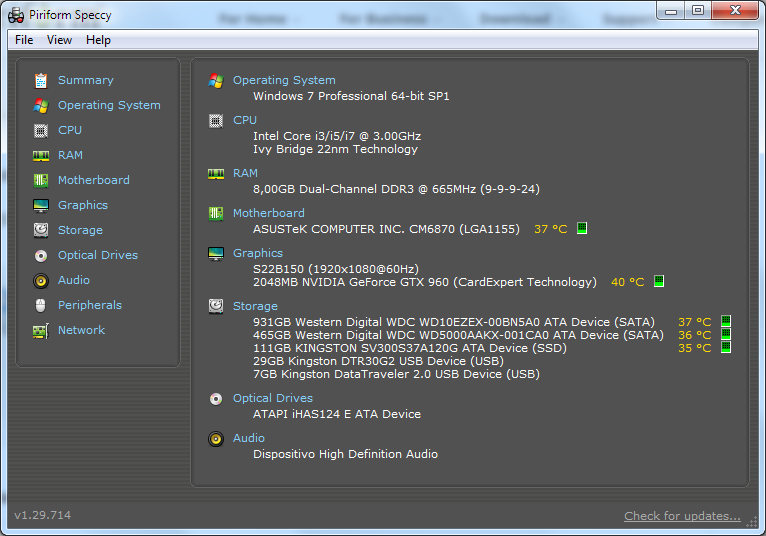Click the 29GB Kingston DTR30G2 USB Device row

click(378, 361)
